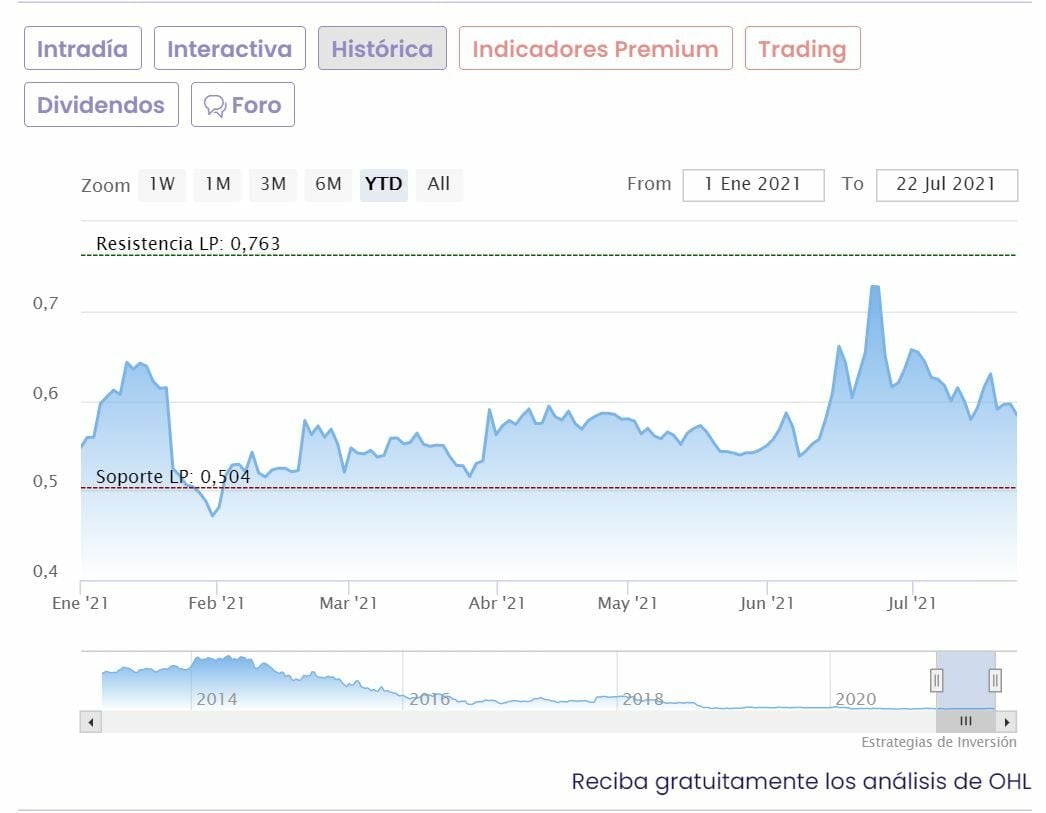This screenshot has width=1046, height=813.
Task: Select the Histórica tab
Action: (x=382, y=48)
